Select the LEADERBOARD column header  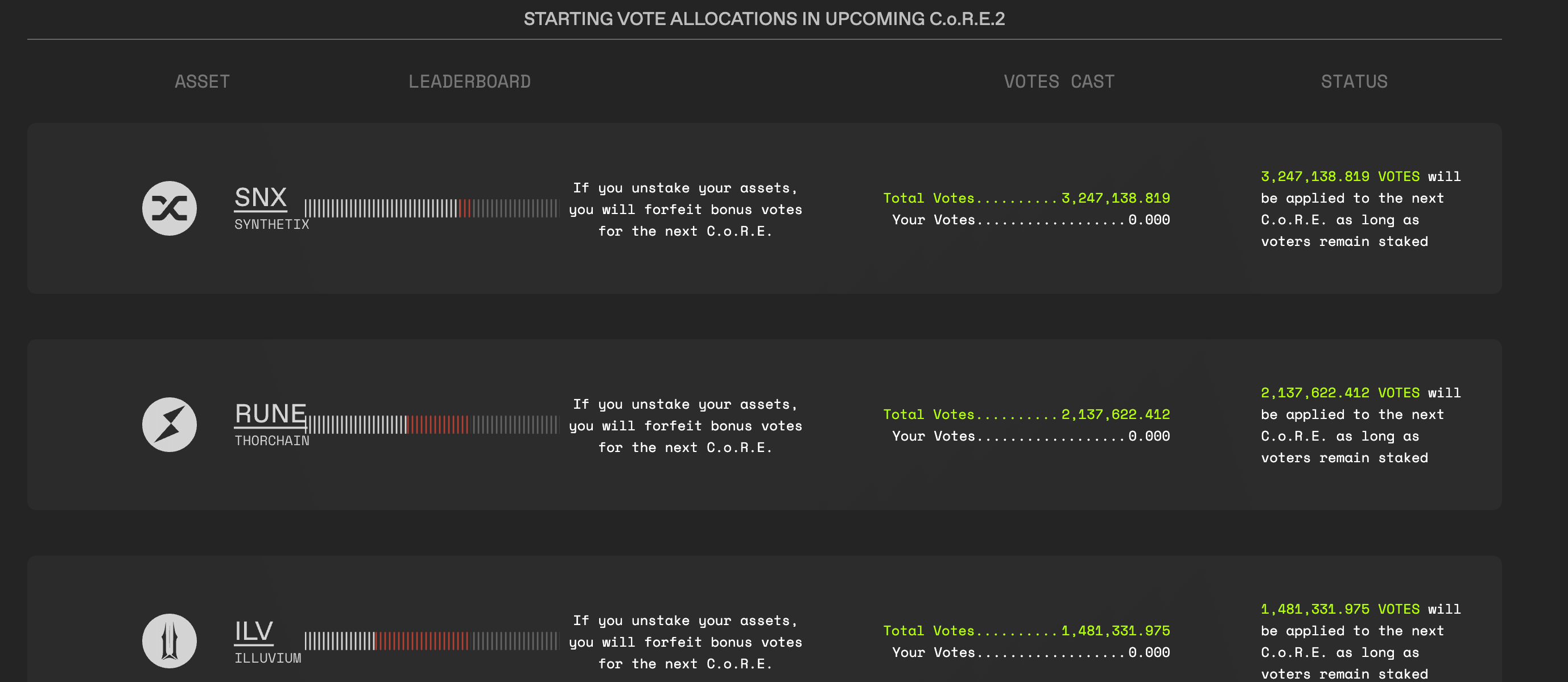pyautogui.click(x=469, y=81)
